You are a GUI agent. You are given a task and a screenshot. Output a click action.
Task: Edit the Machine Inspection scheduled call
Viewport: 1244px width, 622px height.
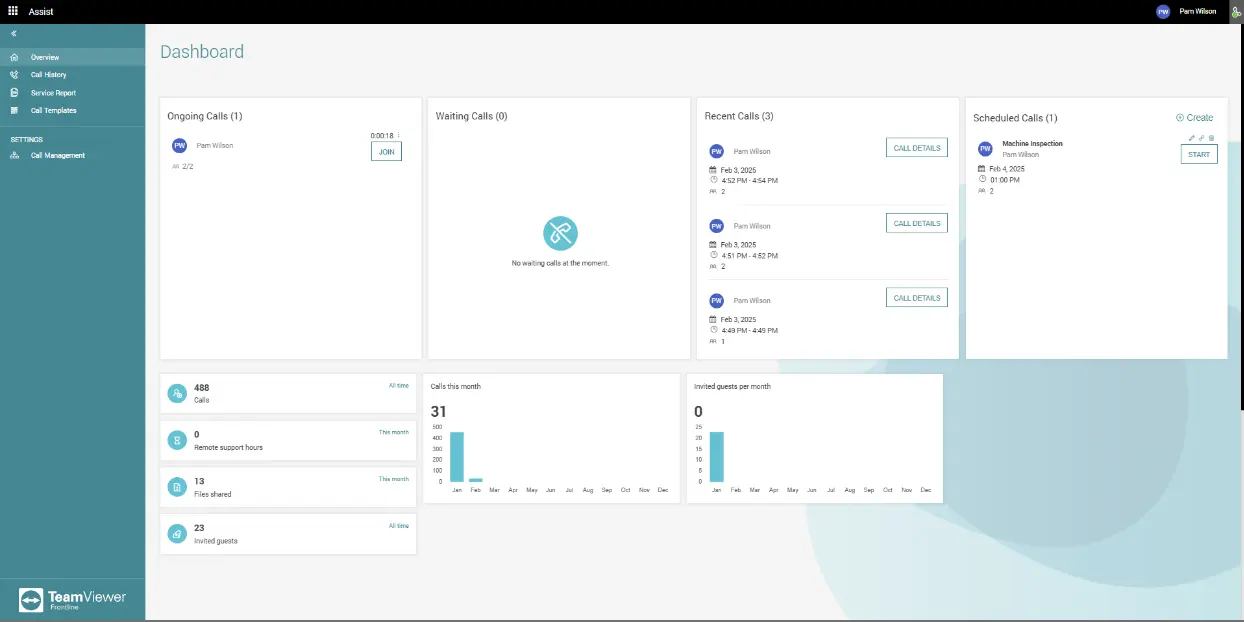click(1192, 138)
